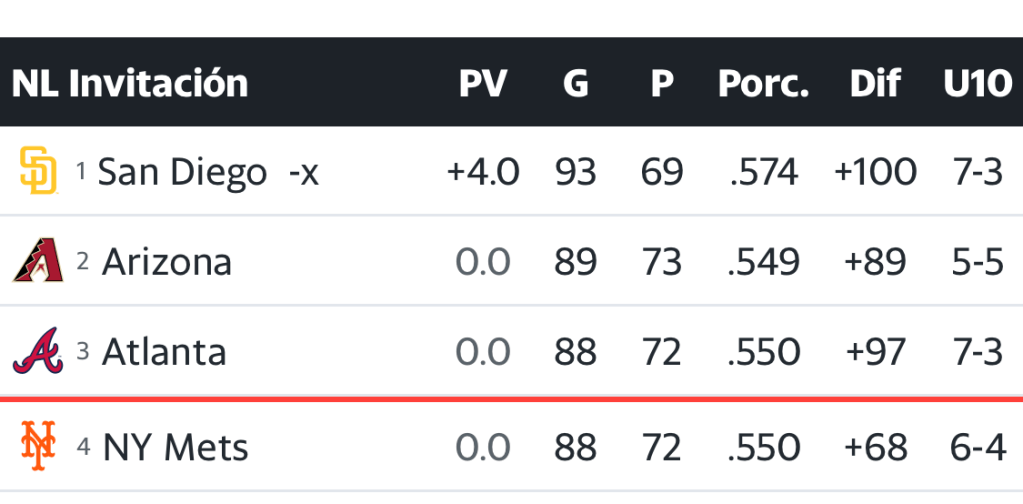The height and width of the screenshot is (504, 1023).
Task: Sort by the Dif column header
Action: 875,84
